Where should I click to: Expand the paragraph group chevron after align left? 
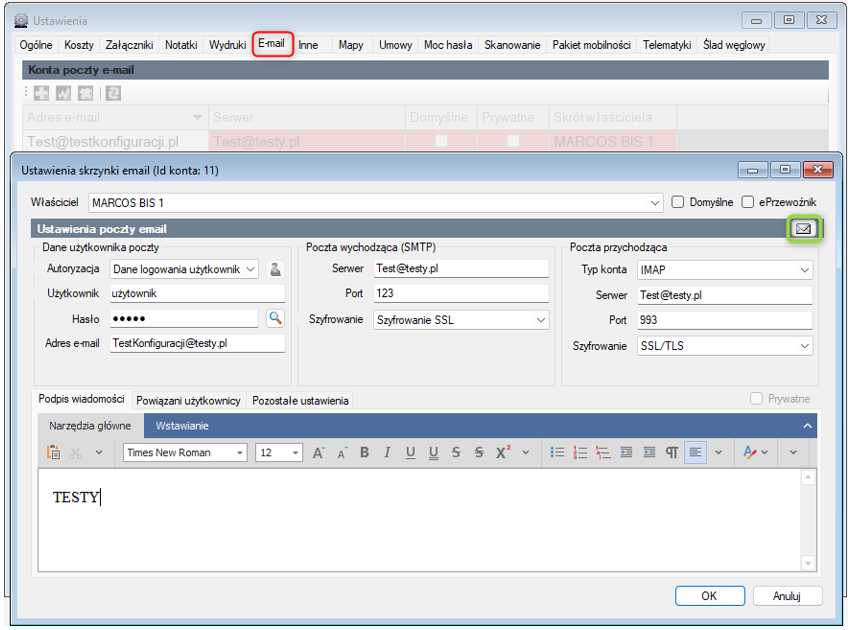point(718,452)
